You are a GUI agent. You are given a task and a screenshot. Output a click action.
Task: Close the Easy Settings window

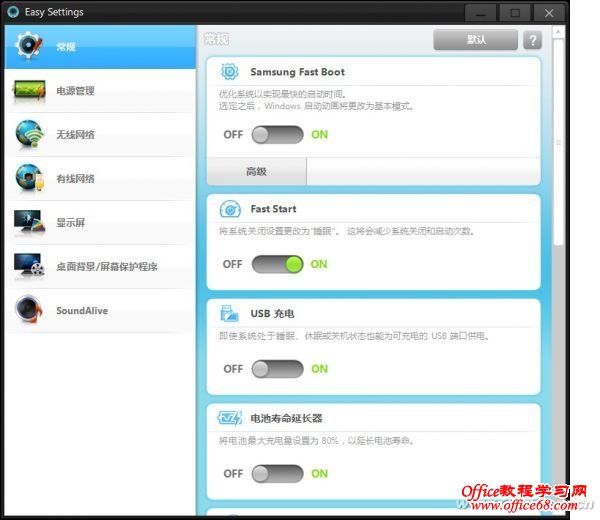point(549,13)
